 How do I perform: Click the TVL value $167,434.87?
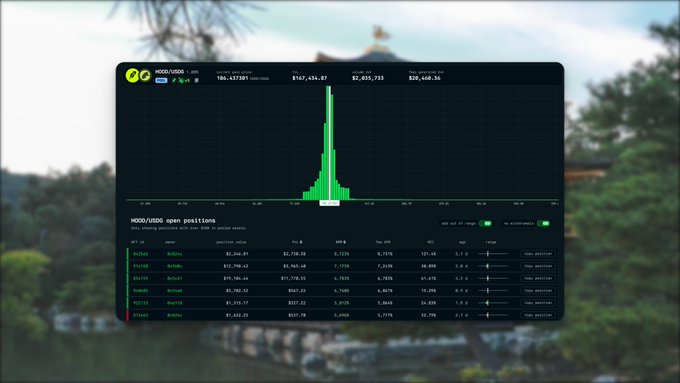(x=310, y=78)
